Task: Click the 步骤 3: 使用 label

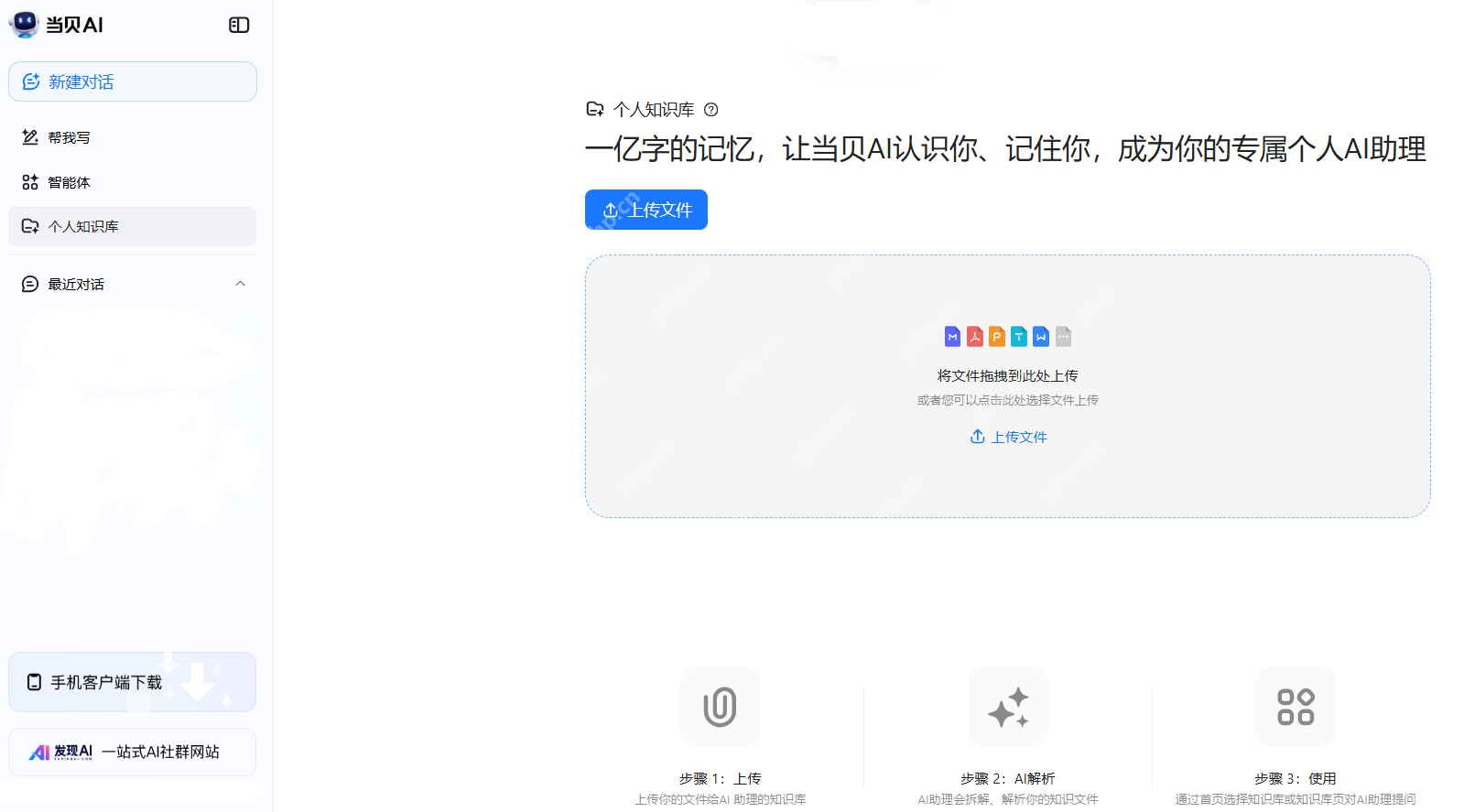Action: (x=1296, y=778)
